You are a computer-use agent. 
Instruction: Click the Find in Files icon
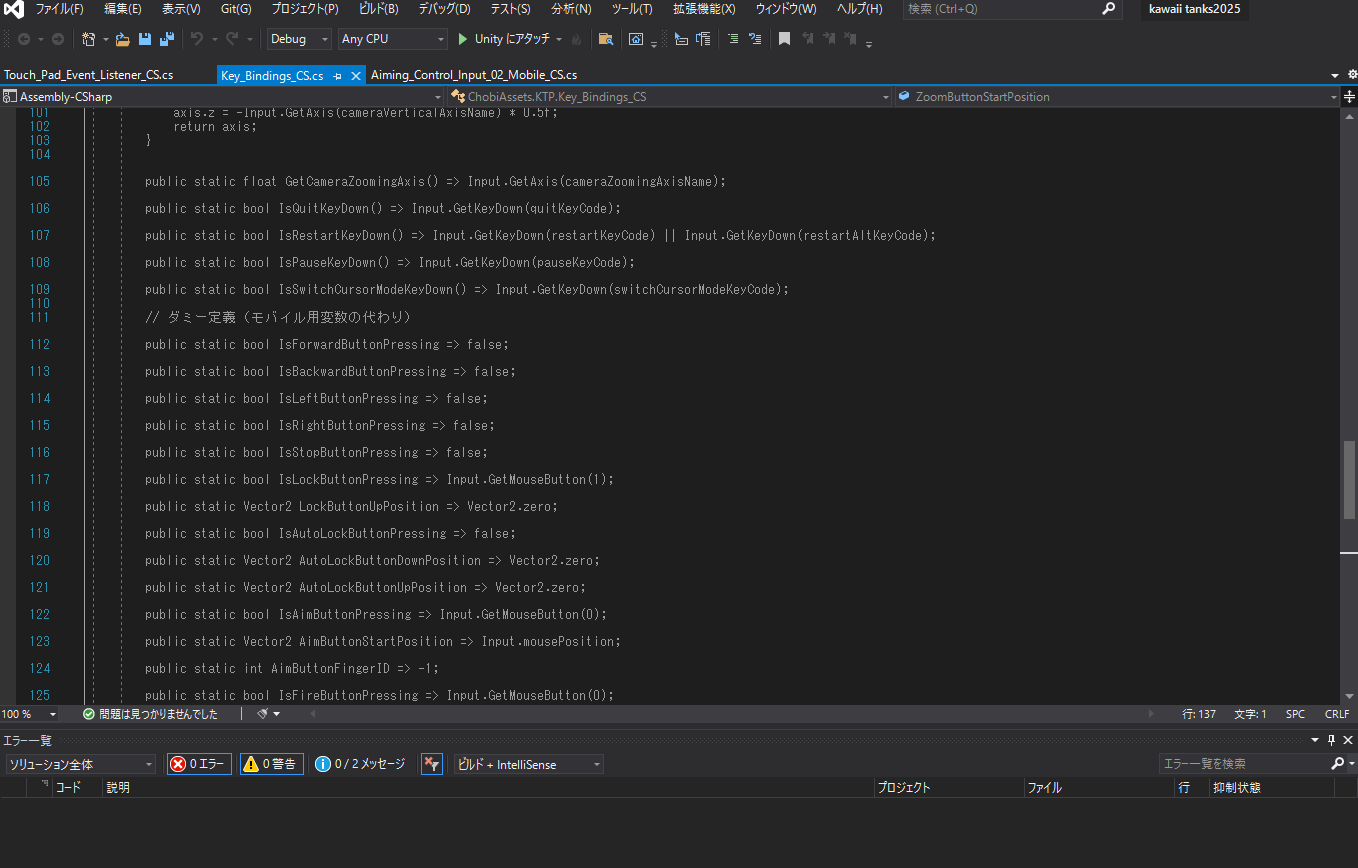click(x=605, y=39)
